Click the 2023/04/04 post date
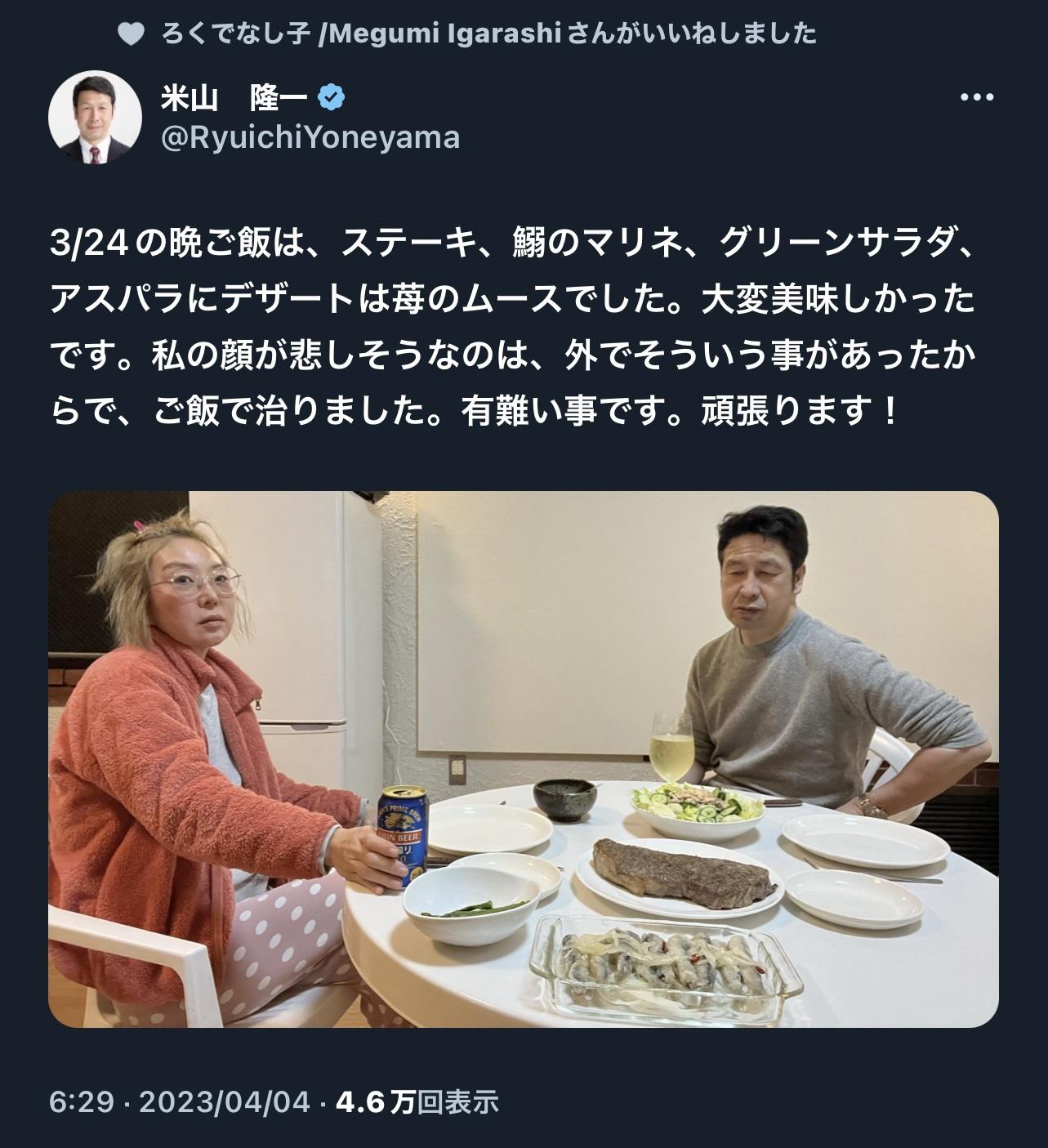Viewport: 1048px width, 1148px height. (225, 1102)
